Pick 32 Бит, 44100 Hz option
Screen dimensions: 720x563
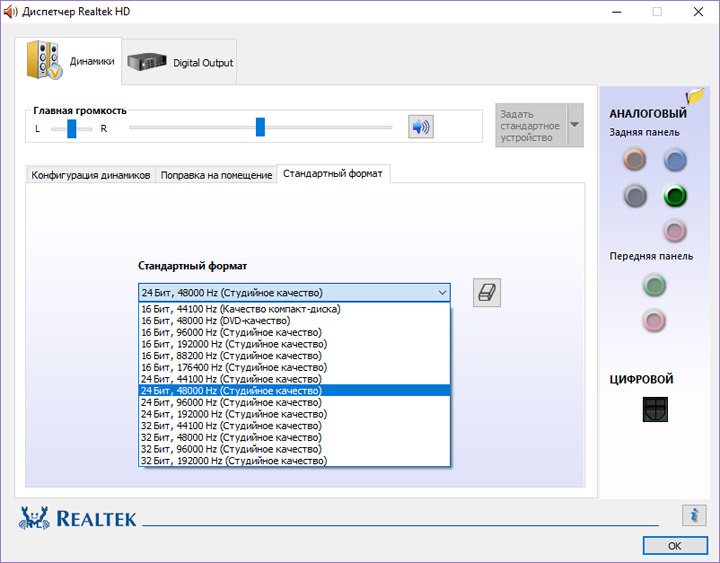click(294, 426)
